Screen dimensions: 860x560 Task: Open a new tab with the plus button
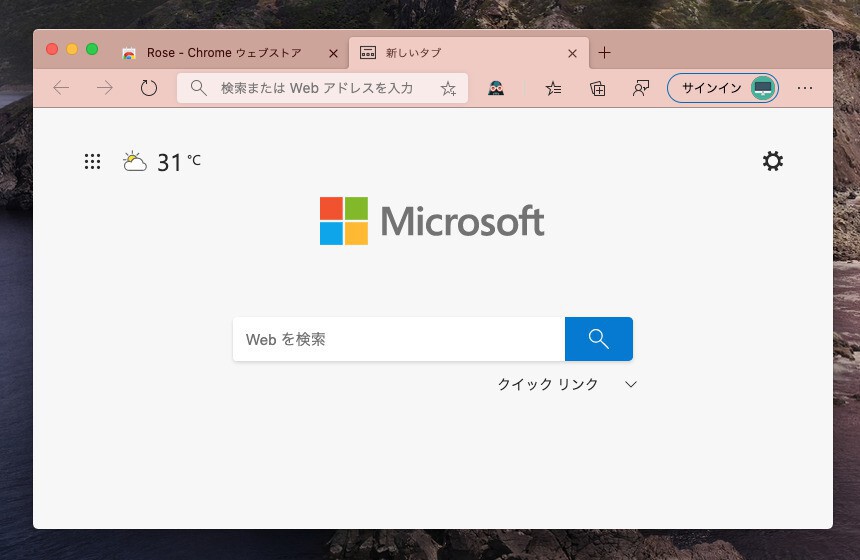(604, 53)
